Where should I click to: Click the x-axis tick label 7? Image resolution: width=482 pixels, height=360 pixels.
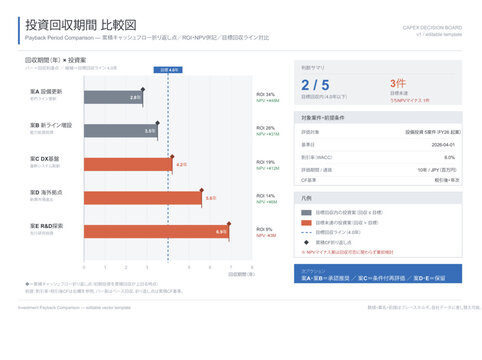[x=231, y=267]
